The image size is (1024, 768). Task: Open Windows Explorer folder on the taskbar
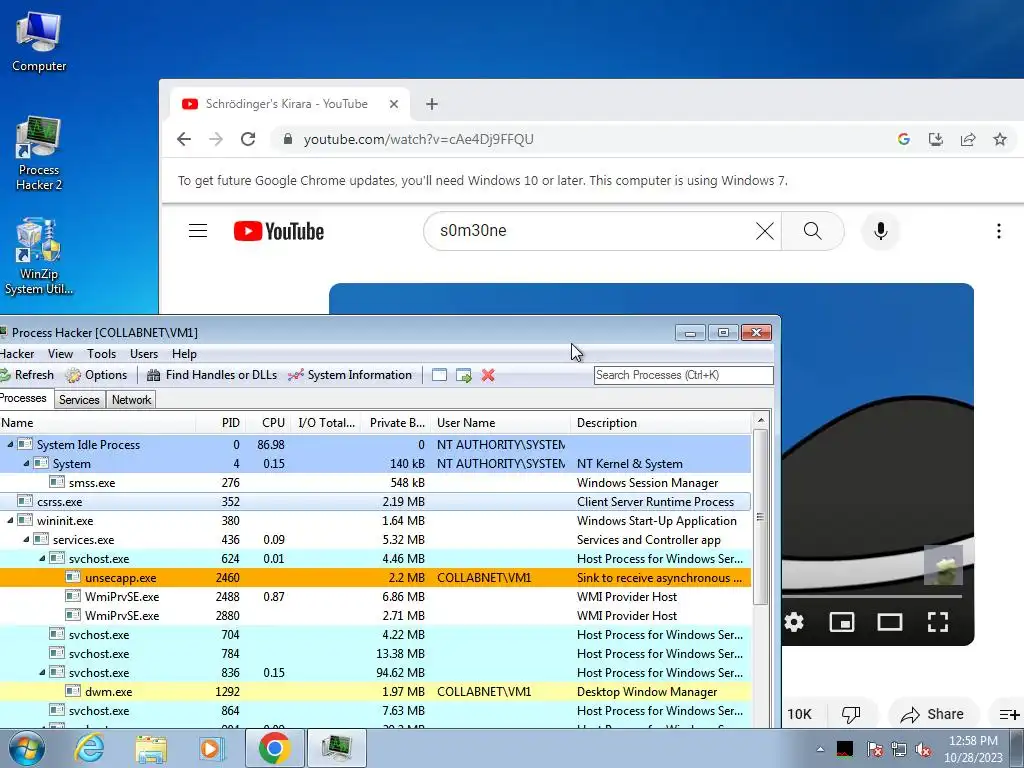click(x=151, y=748)
